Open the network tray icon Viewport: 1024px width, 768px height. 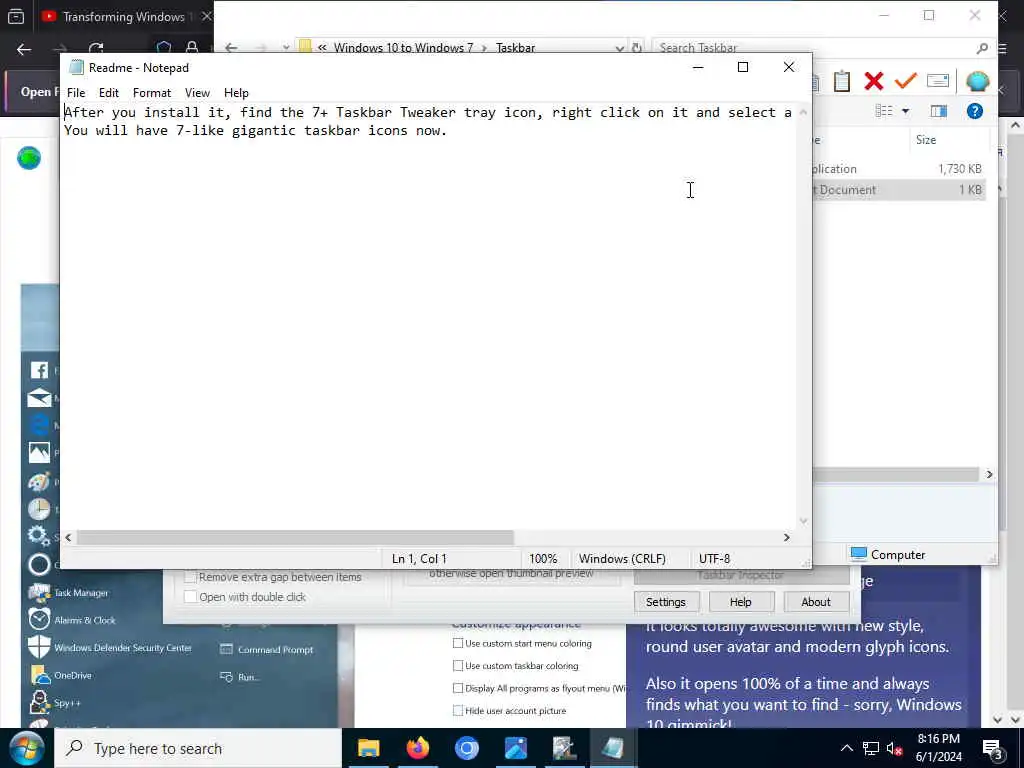(871, 748)
